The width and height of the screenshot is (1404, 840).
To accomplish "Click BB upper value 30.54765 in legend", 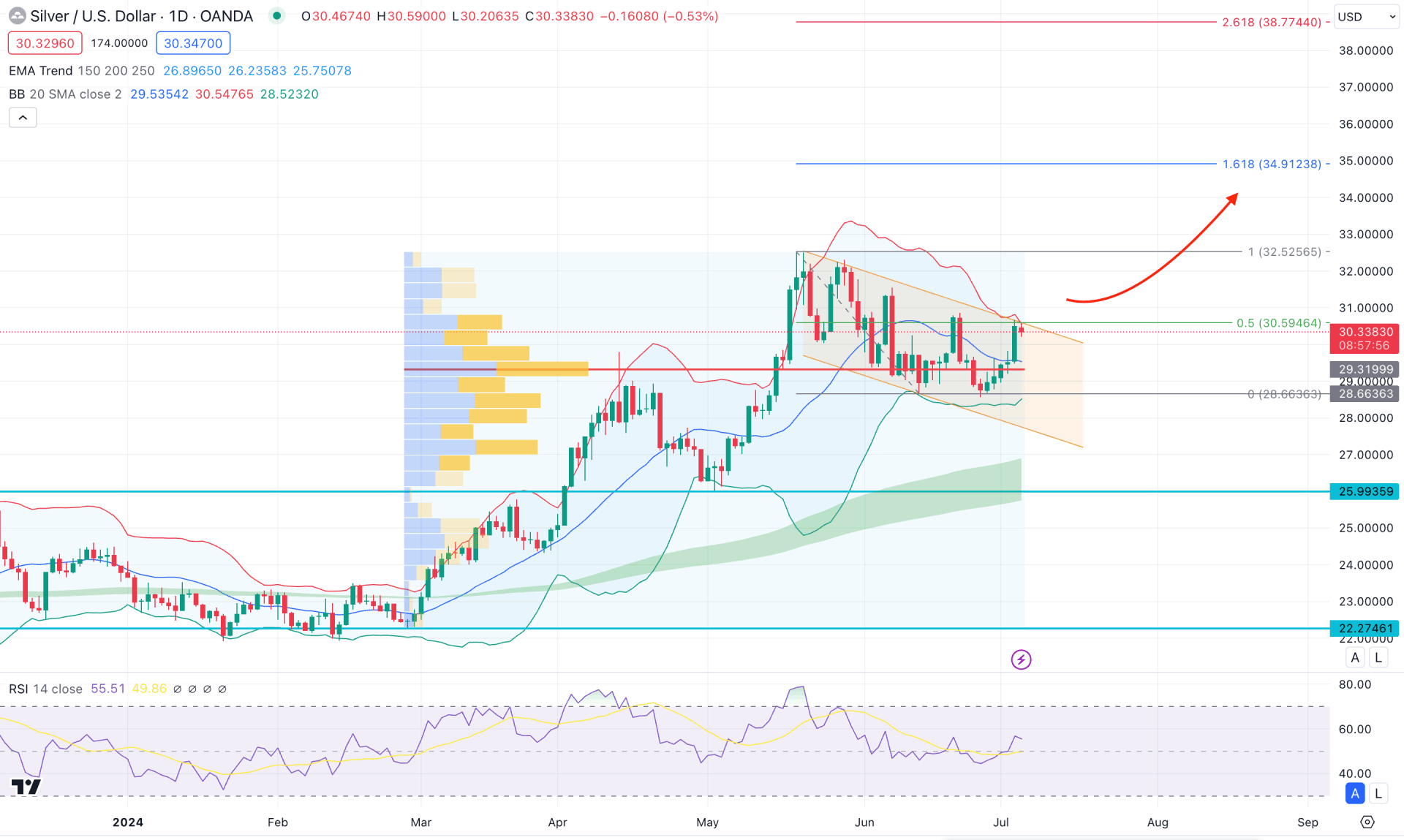I will tap(224, 94).
